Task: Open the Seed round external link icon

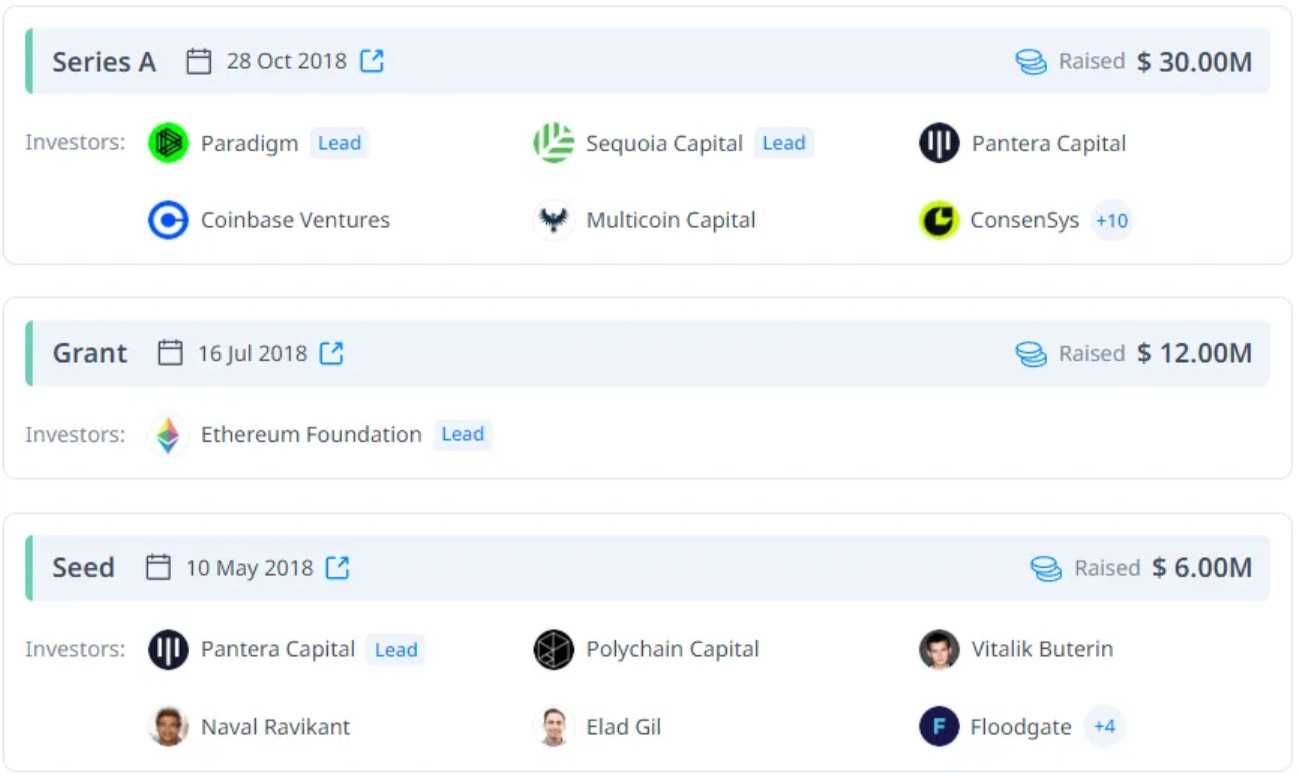Action: tap(338, 567)
